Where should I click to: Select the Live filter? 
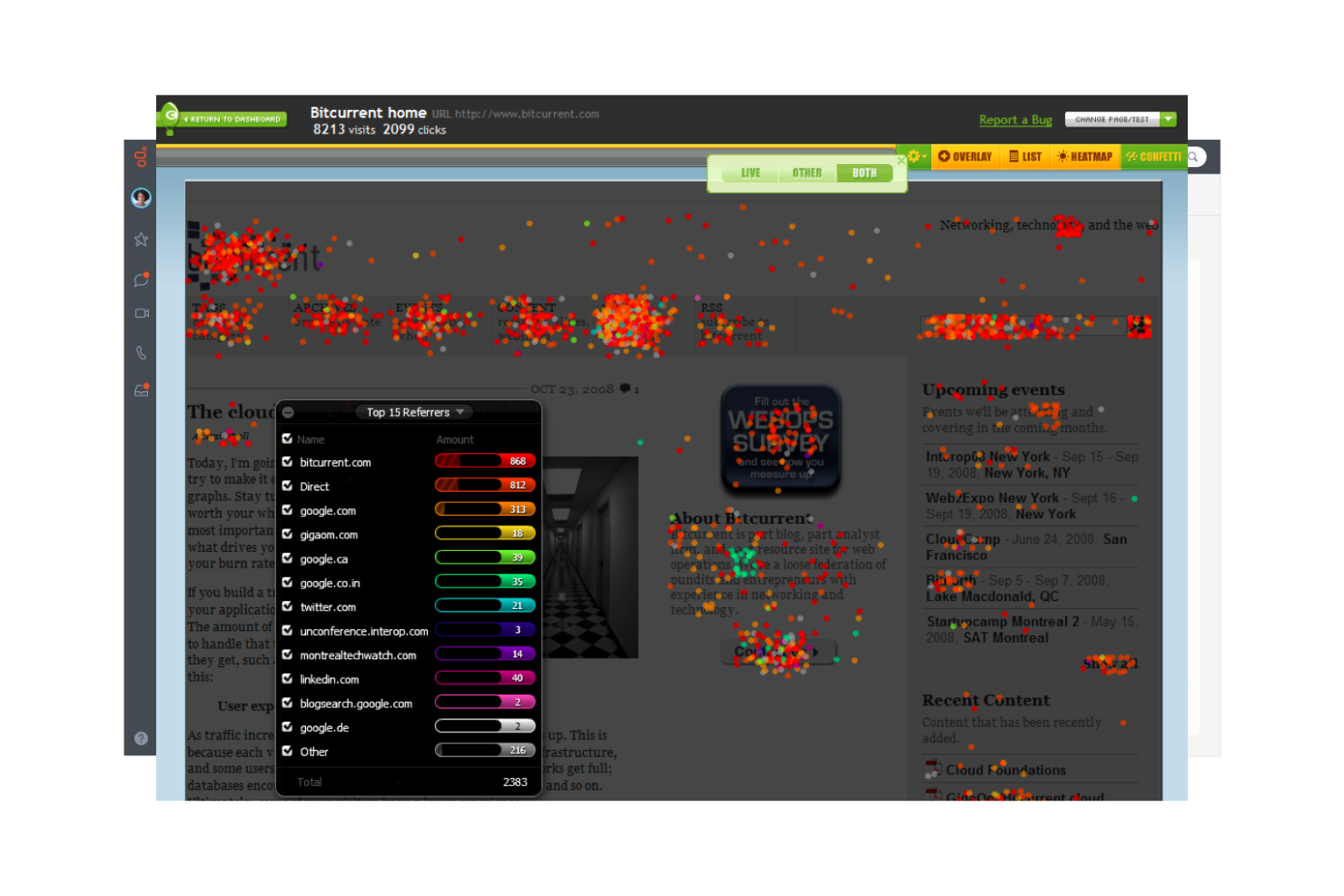[x=751, y=172]
